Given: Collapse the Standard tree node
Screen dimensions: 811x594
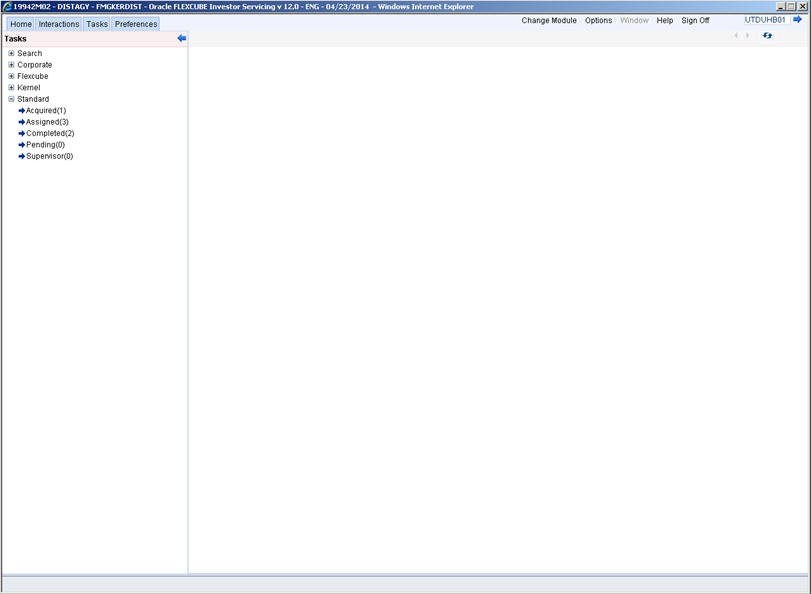Looking at the screenshot, I should (11, 99).
